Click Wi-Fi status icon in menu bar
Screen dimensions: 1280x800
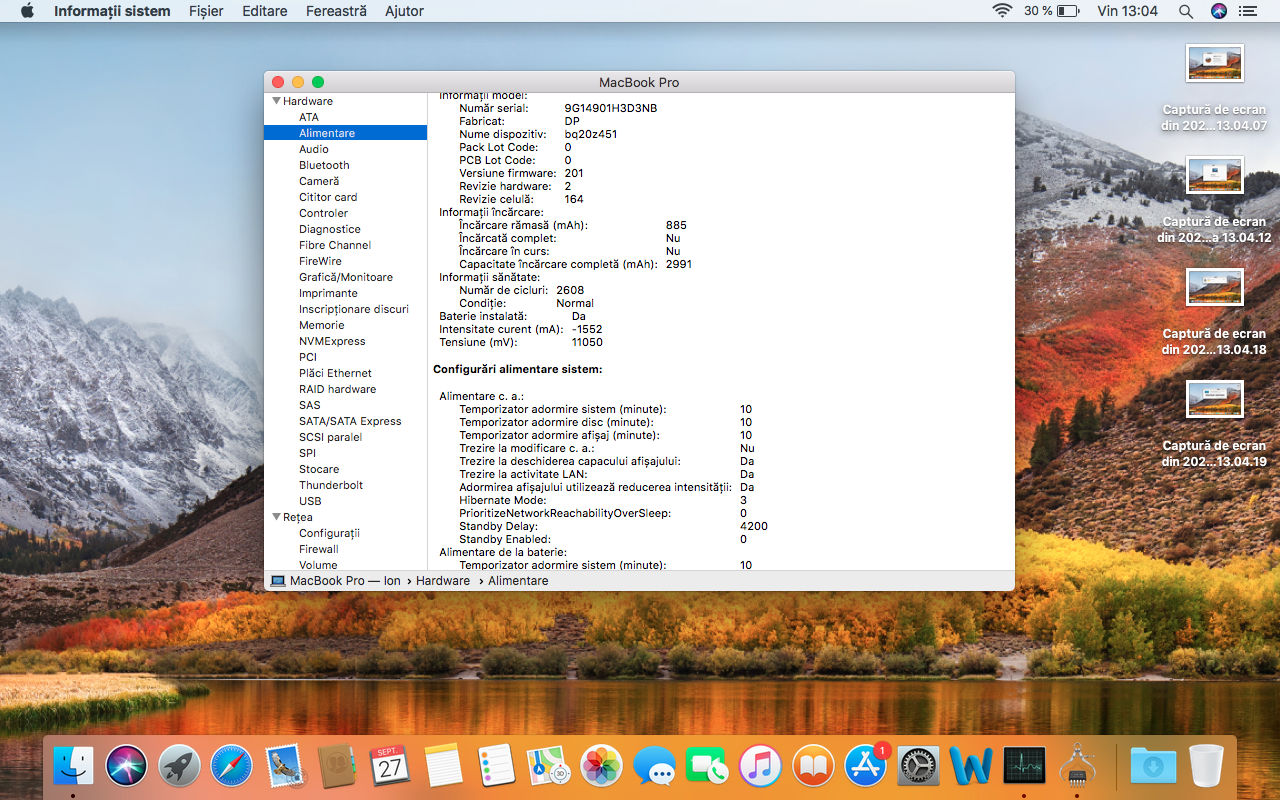(x=1001, y=11)
